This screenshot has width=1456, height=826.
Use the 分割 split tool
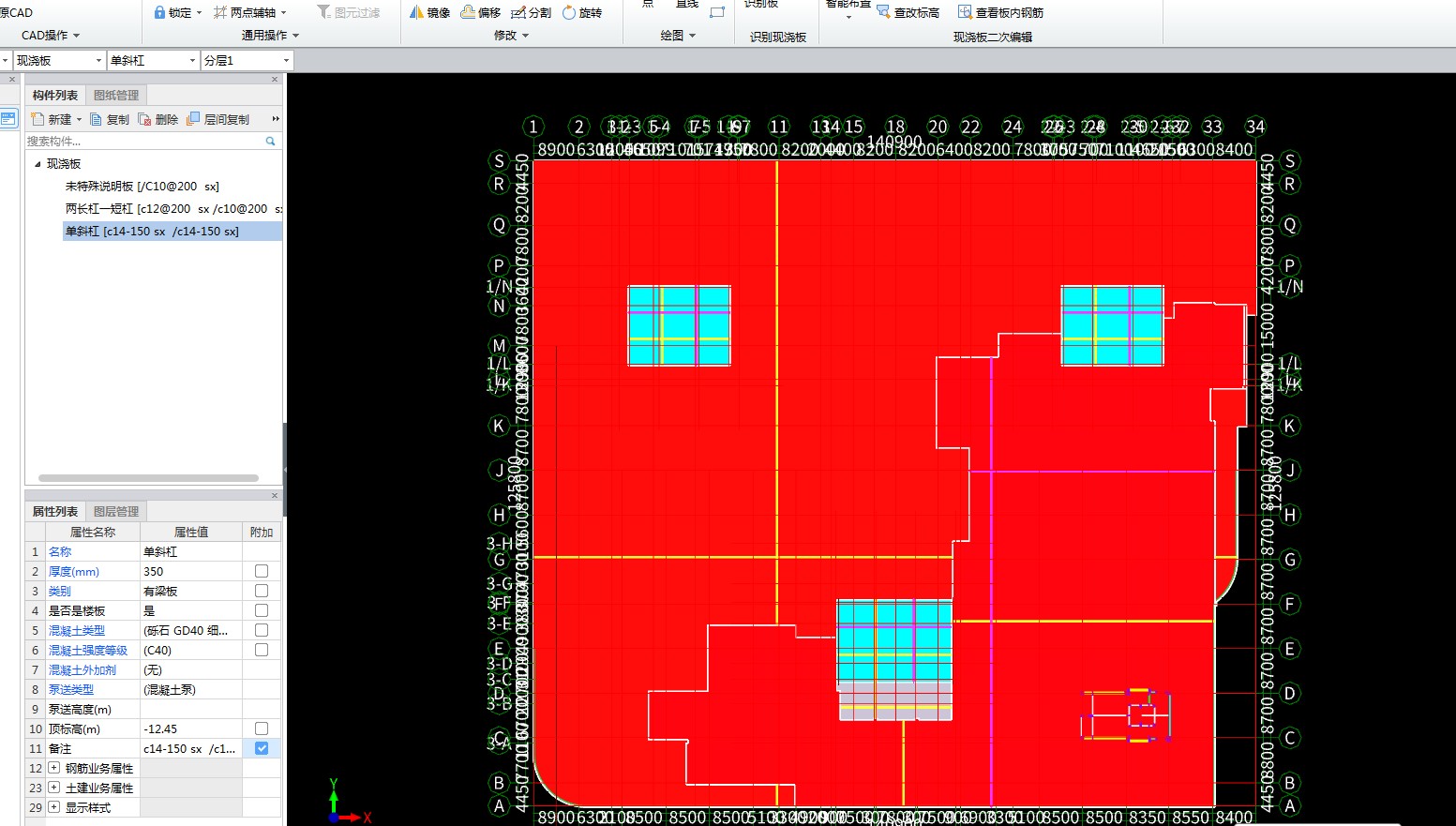[531, 12]
